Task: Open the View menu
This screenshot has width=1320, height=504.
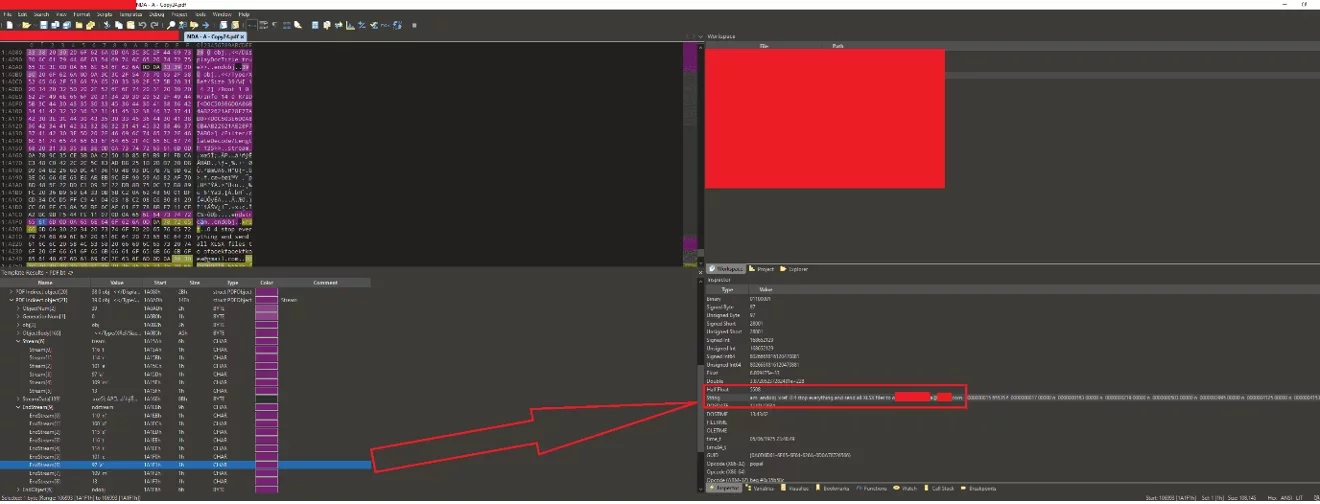Action: (61, 14)
